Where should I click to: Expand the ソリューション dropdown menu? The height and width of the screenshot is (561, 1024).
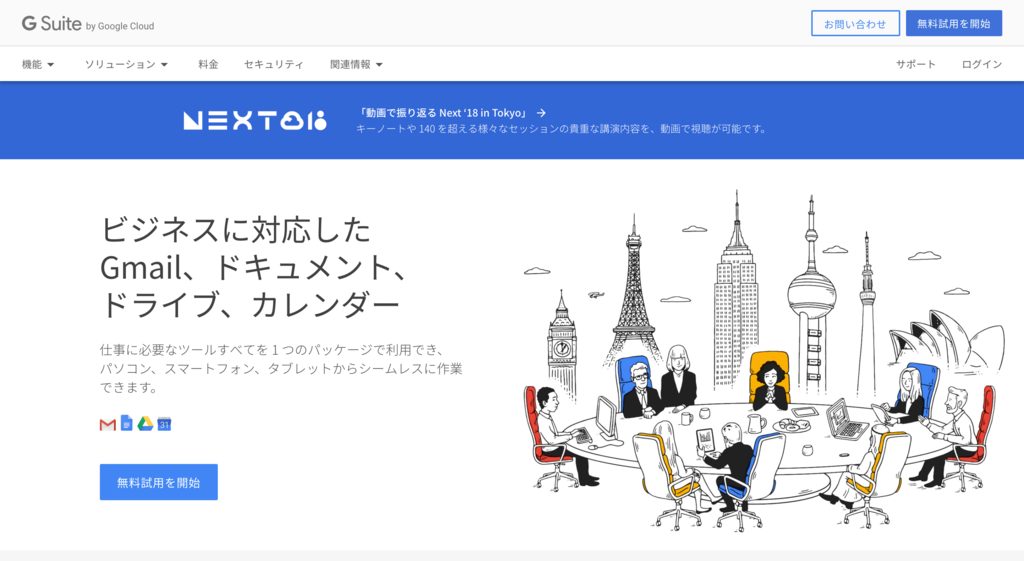[x=126, y=64]
